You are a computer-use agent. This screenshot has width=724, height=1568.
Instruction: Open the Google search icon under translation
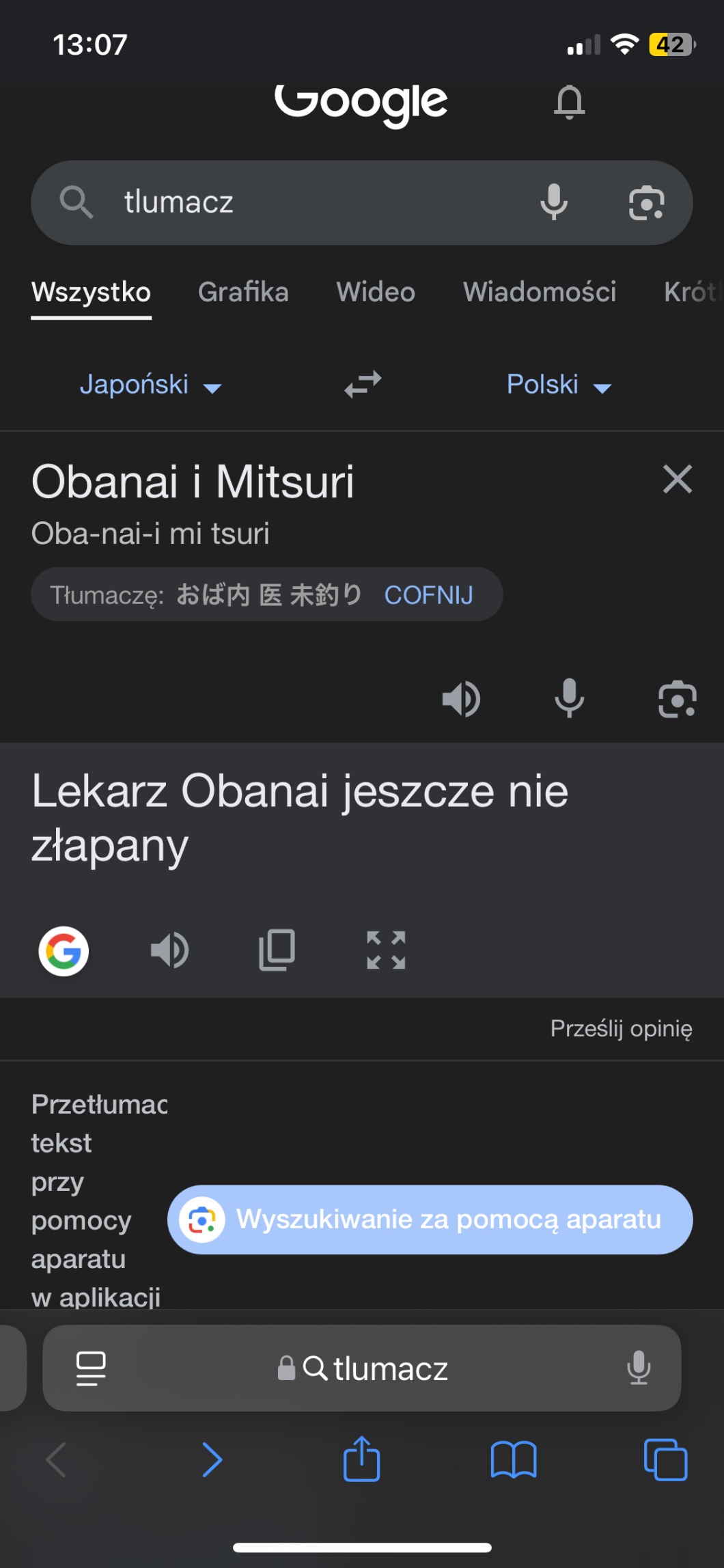[64, 951]
